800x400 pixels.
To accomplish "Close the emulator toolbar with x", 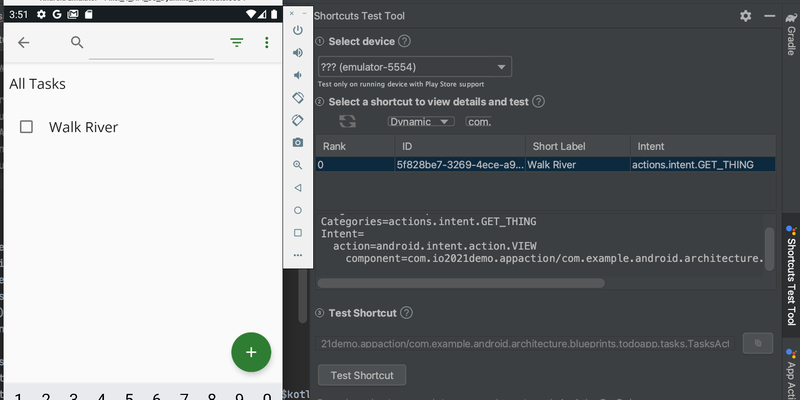I will tap(292, 14).
